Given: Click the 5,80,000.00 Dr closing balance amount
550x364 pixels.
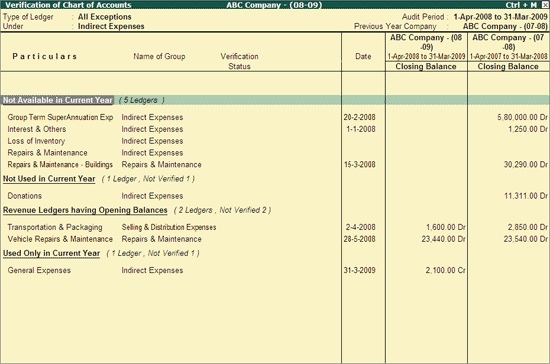Looking at the screenshot, I should tap(522, 117).
